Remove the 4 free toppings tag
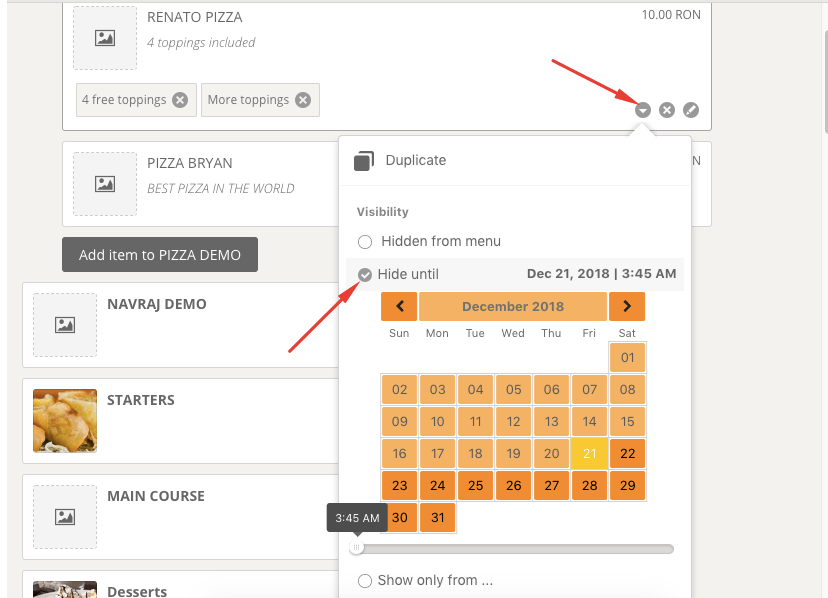Screen dimensions: 828x598 point(180,100)
